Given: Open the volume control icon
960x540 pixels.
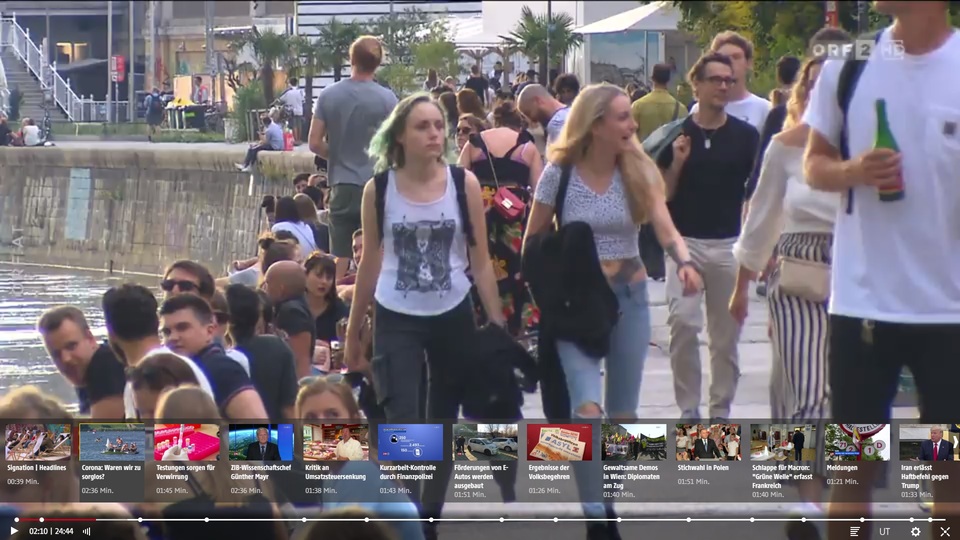Looking at the screenshot, I should [x=86, y=531].
